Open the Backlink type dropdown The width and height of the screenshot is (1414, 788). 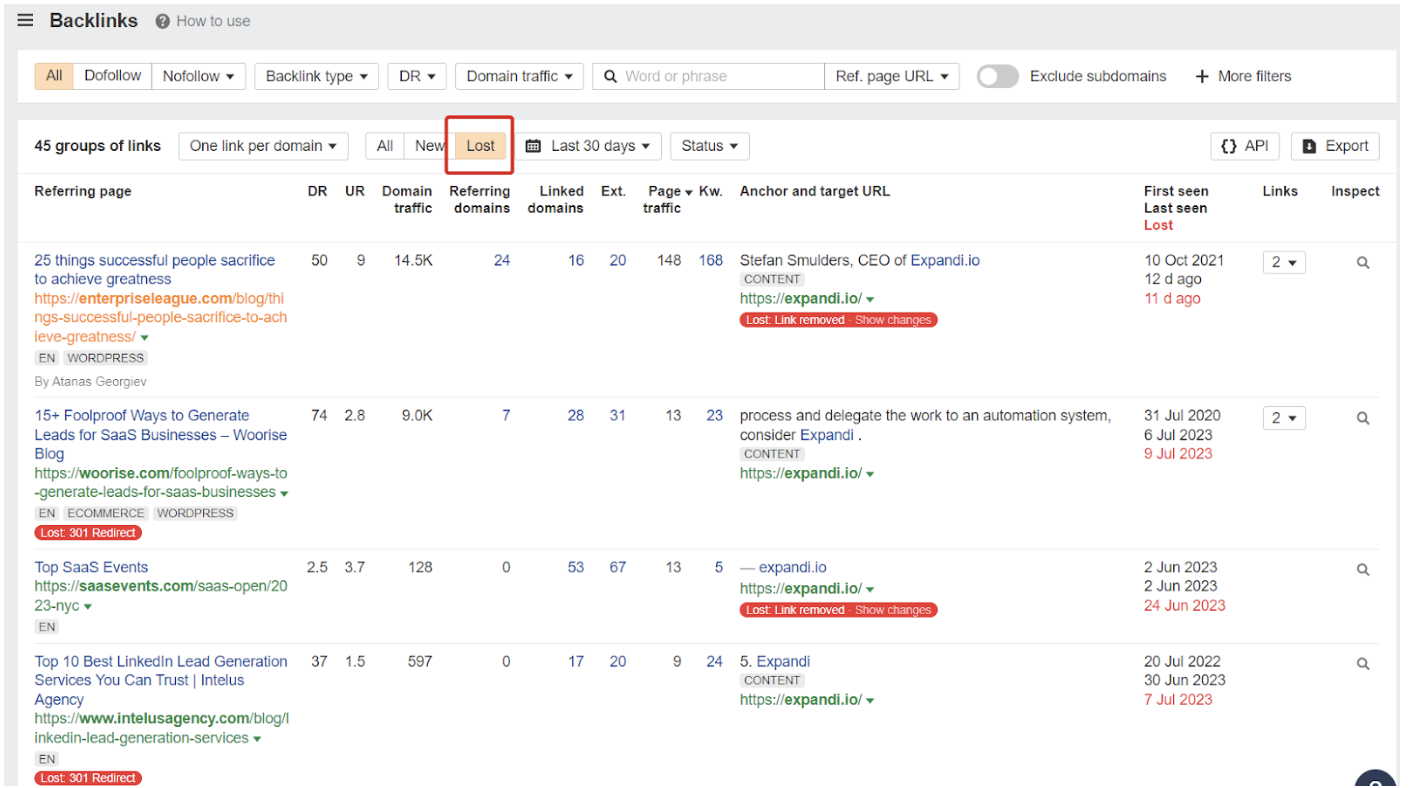(x=316, y=76)
